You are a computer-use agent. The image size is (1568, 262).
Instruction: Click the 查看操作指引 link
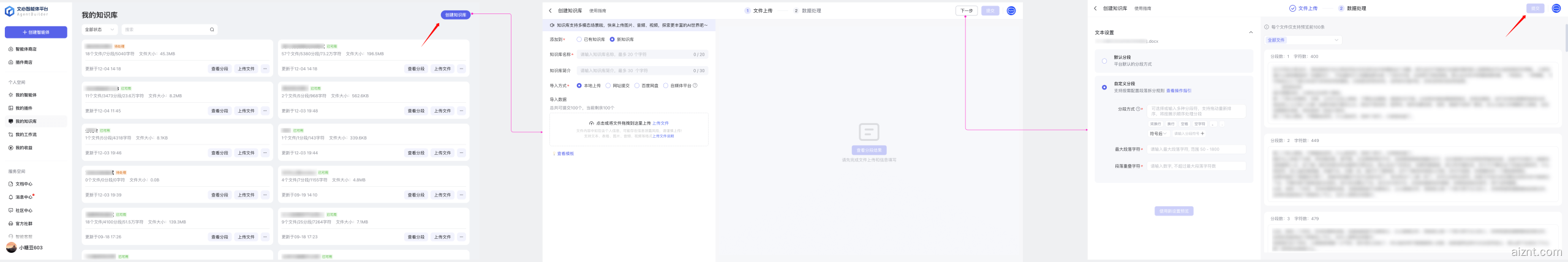[x=1179, y=91]
